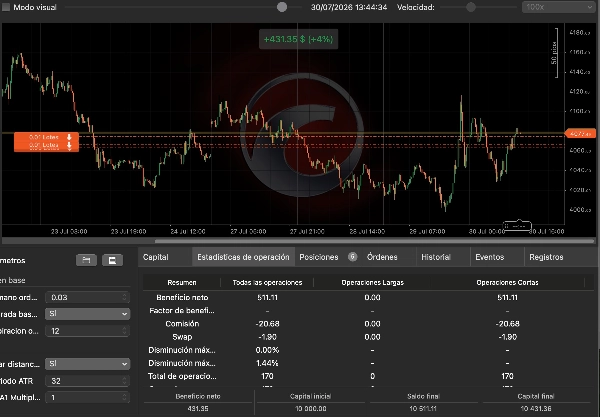Click down arrow on first 0.01 Lotes position
Screen dimensions: 600x417
(69, 137)
